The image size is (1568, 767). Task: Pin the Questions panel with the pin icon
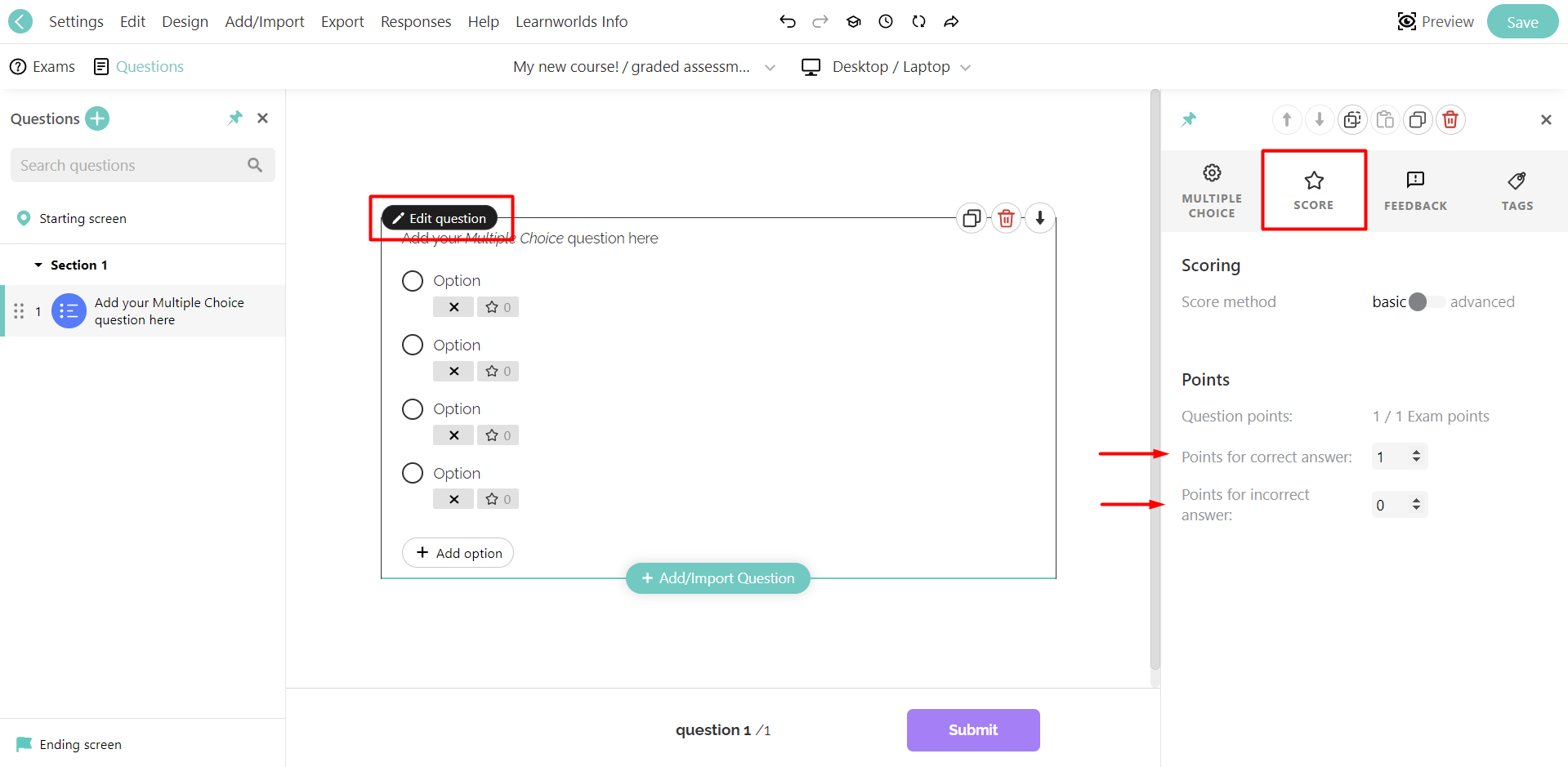[235, 118]
